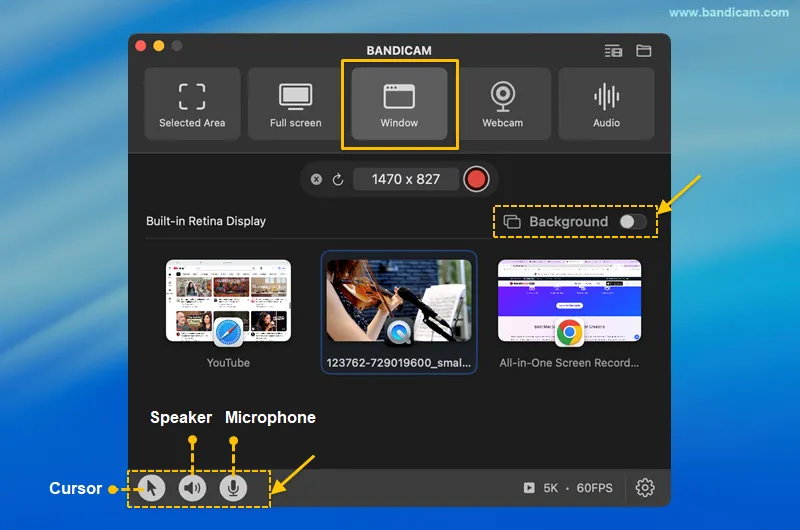Close the Bandicam window

(x=141, y=46)
